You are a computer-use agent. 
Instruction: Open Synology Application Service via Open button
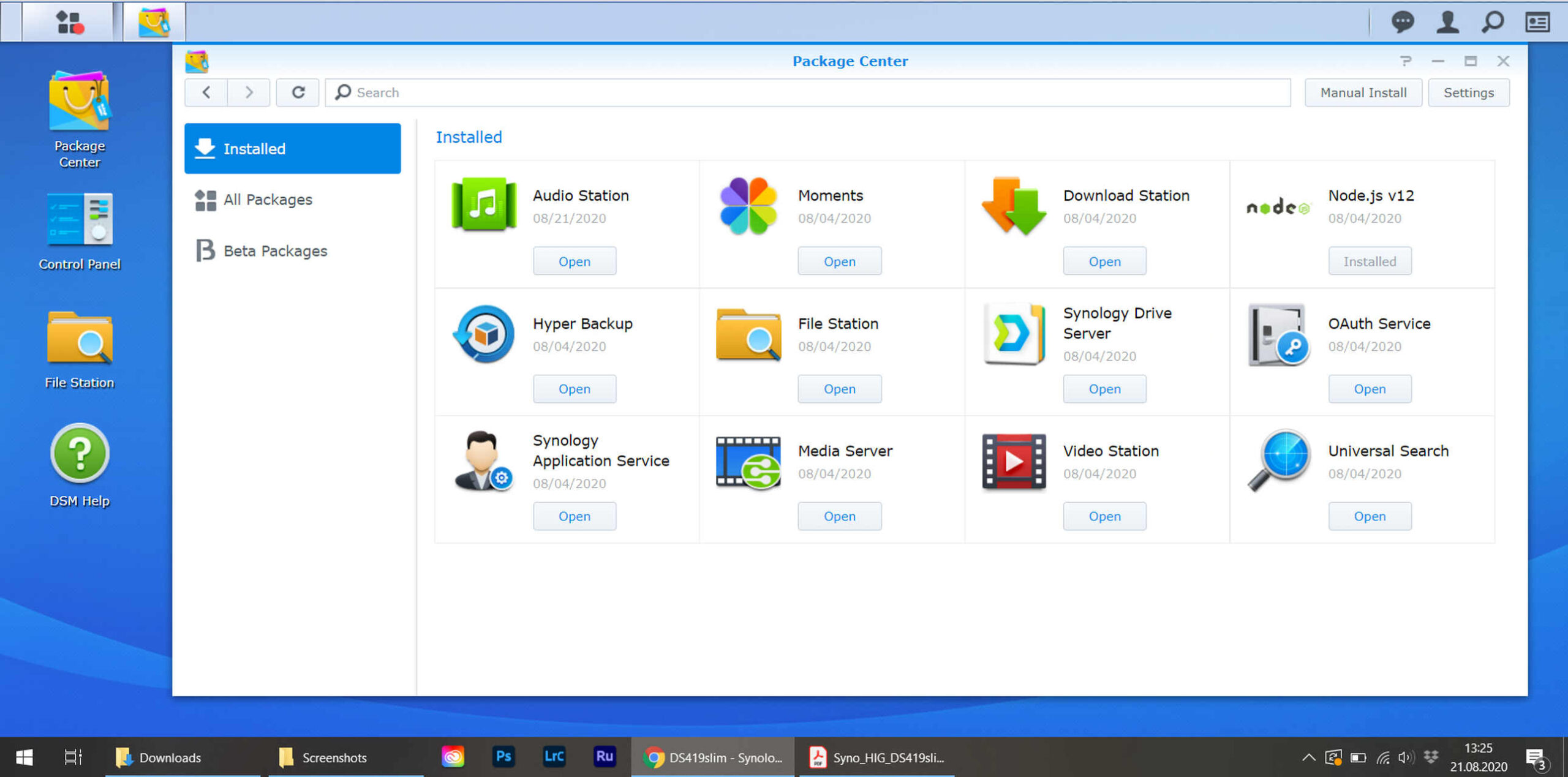[575, 516]
